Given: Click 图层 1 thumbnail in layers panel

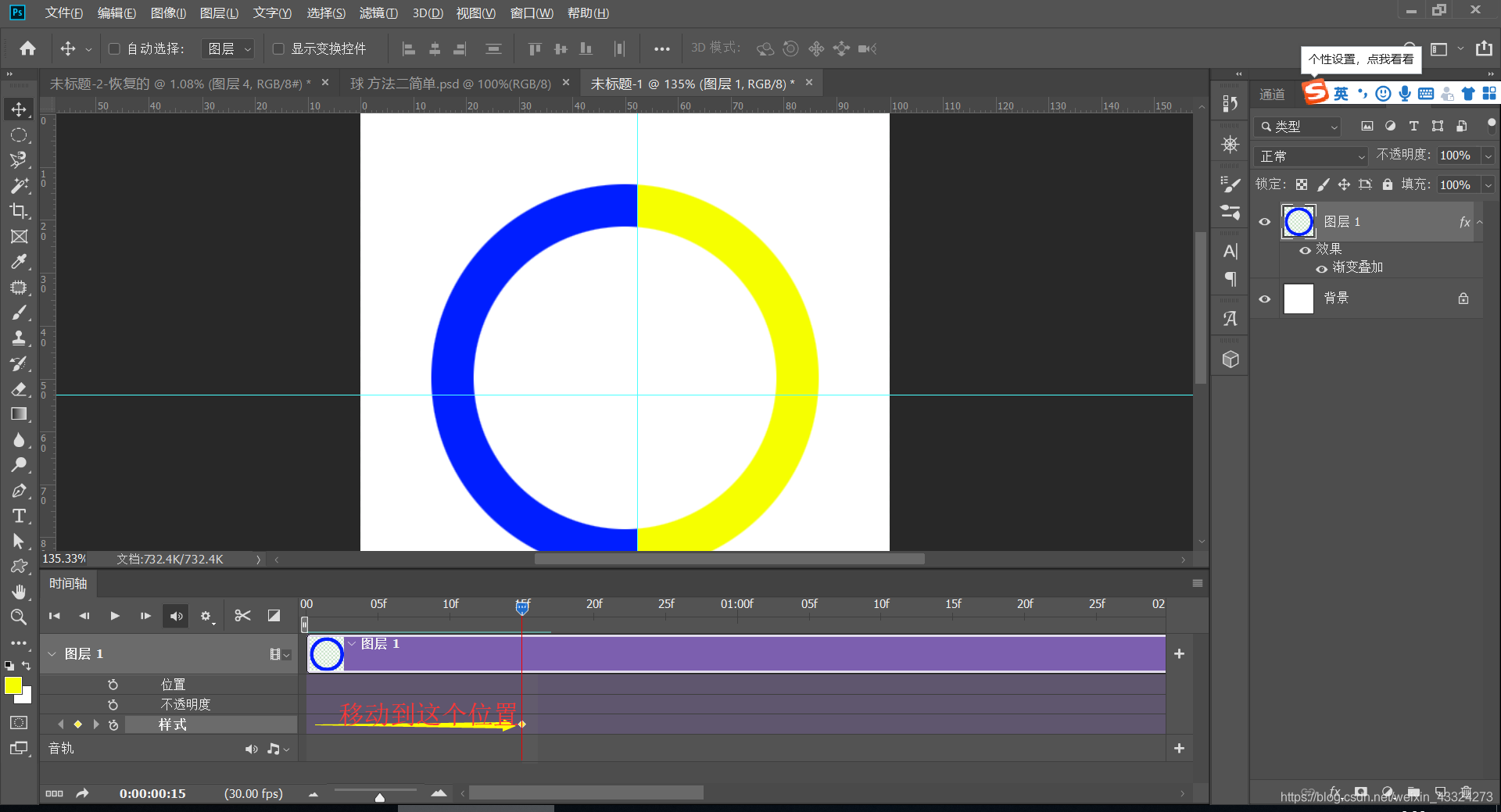Looking at the screenshot, I should click(1299, 222).
